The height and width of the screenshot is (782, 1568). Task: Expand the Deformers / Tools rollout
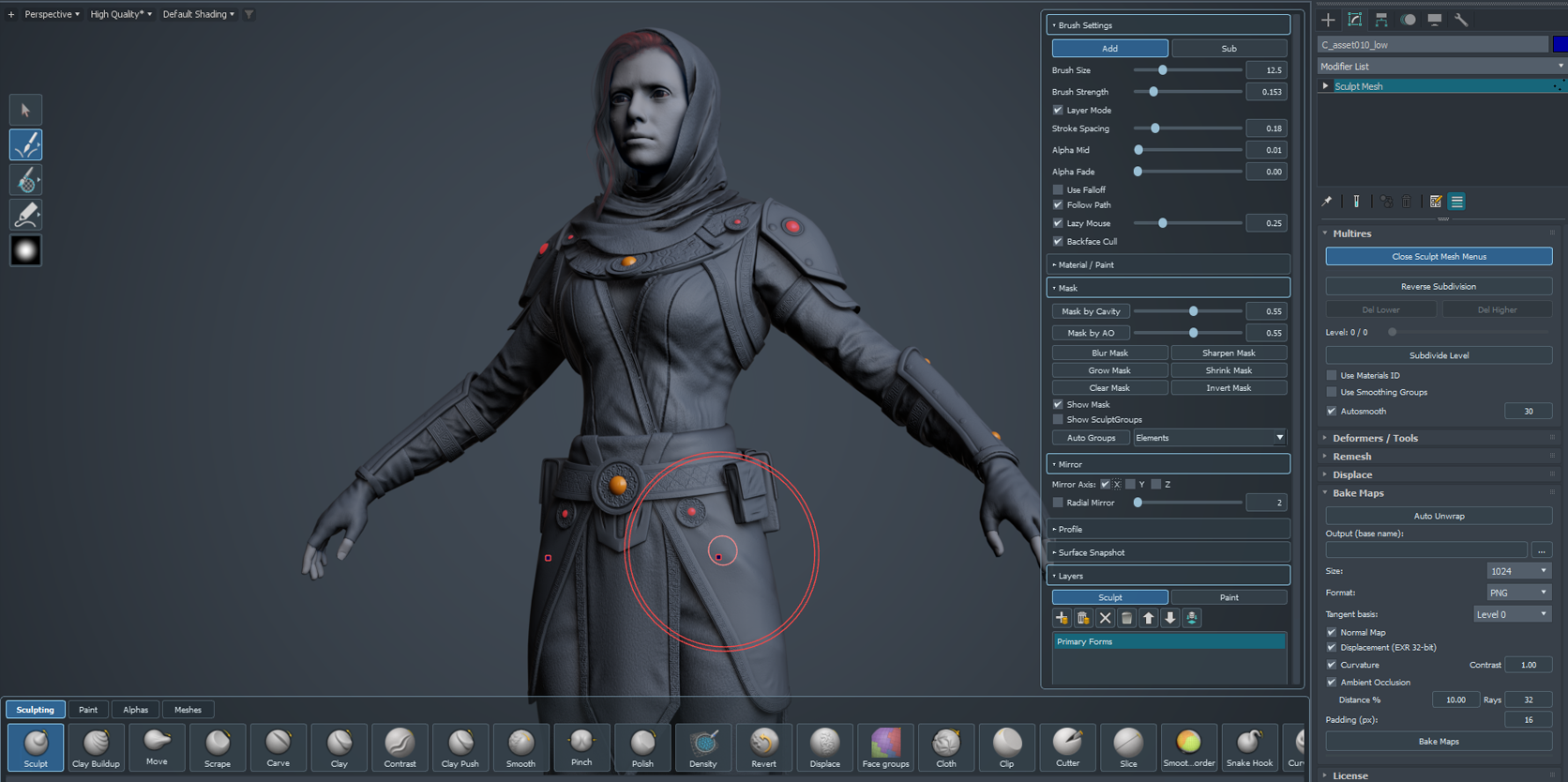(1375, 438)
